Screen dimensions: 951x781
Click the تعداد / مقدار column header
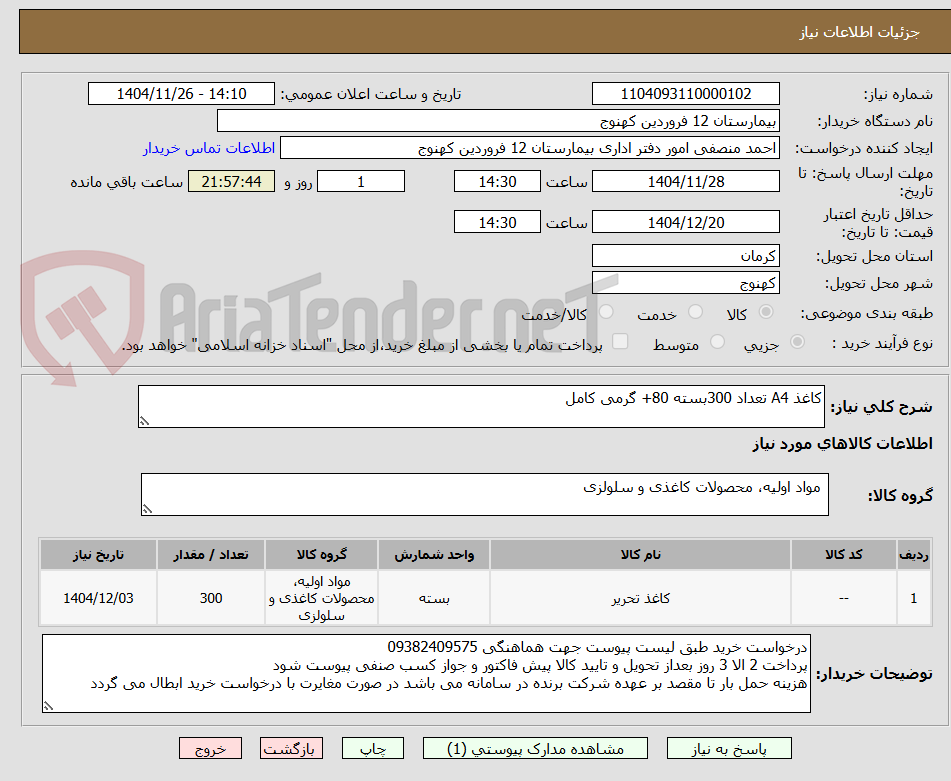pyautogui.click(x=211, y=554)
